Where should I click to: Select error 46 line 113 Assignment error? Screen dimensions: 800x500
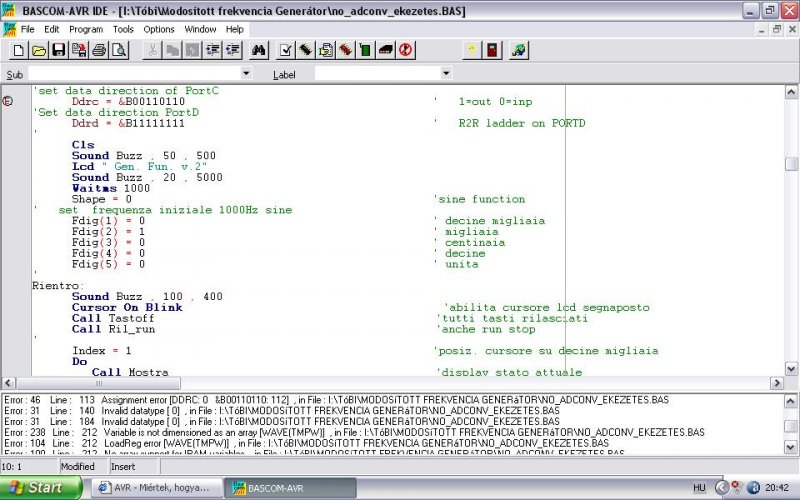pyautogui.click(x=336, y=400)
